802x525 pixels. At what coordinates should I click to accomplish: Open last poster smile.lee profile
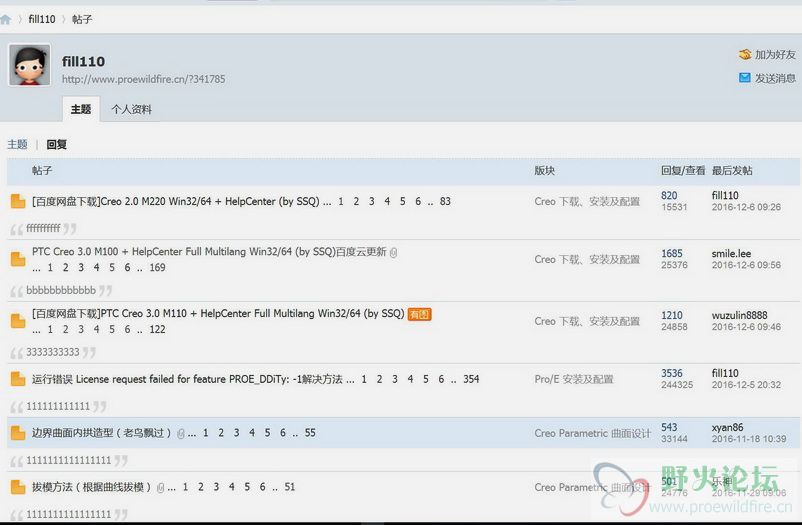[731, 253]
